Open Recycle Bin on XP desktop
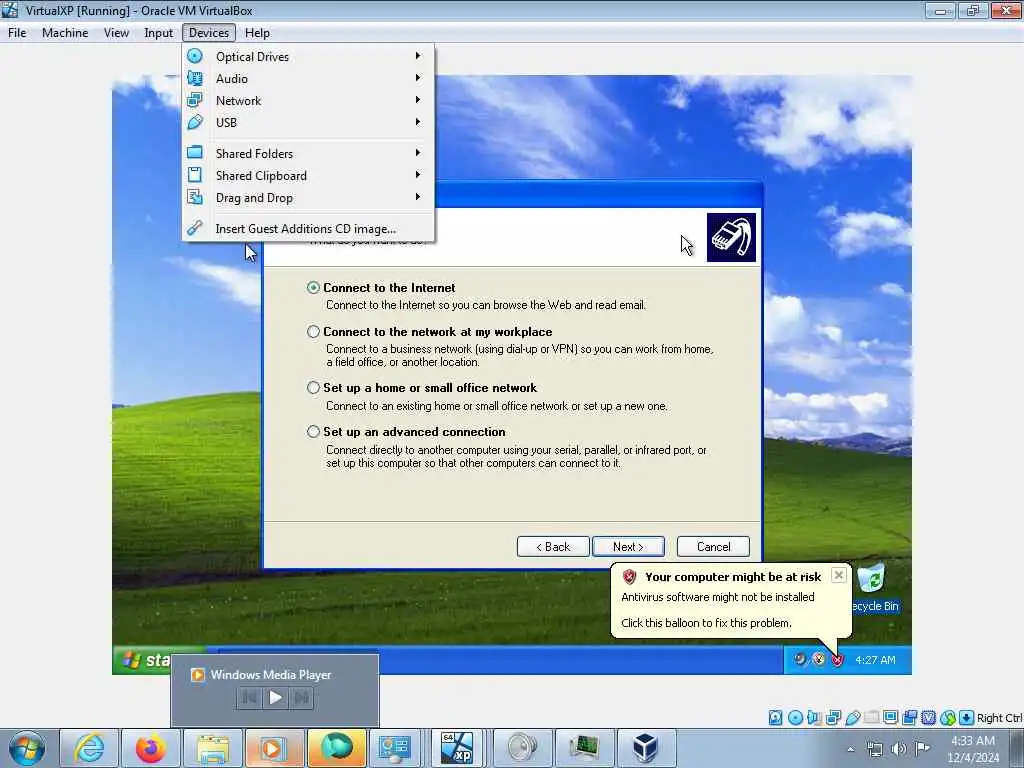The height and width of the screenshot is (768, 1024). click(x=874, y=588)
